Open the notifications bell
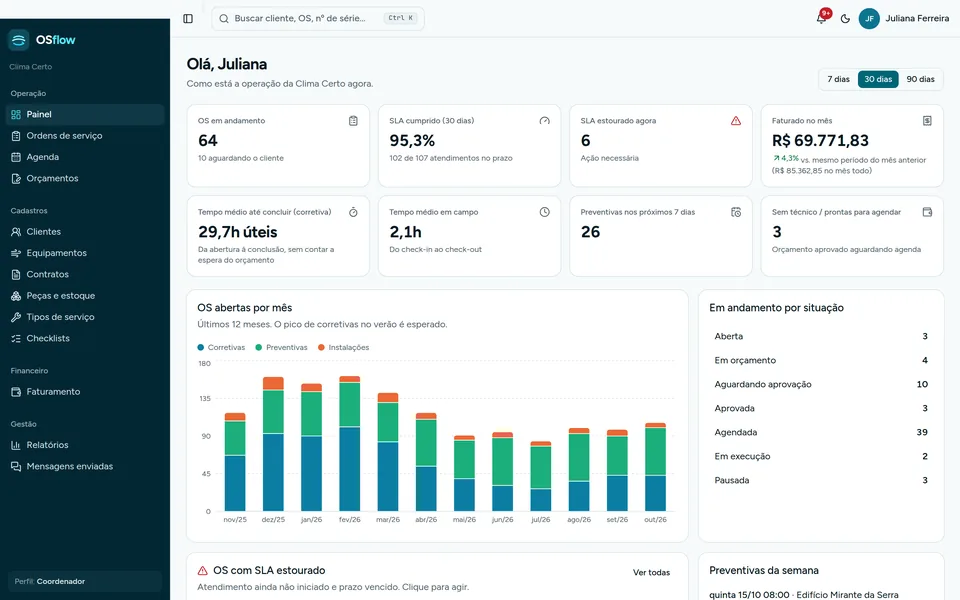The height and width of the screenshot is (600, 960). coord(822,18)
